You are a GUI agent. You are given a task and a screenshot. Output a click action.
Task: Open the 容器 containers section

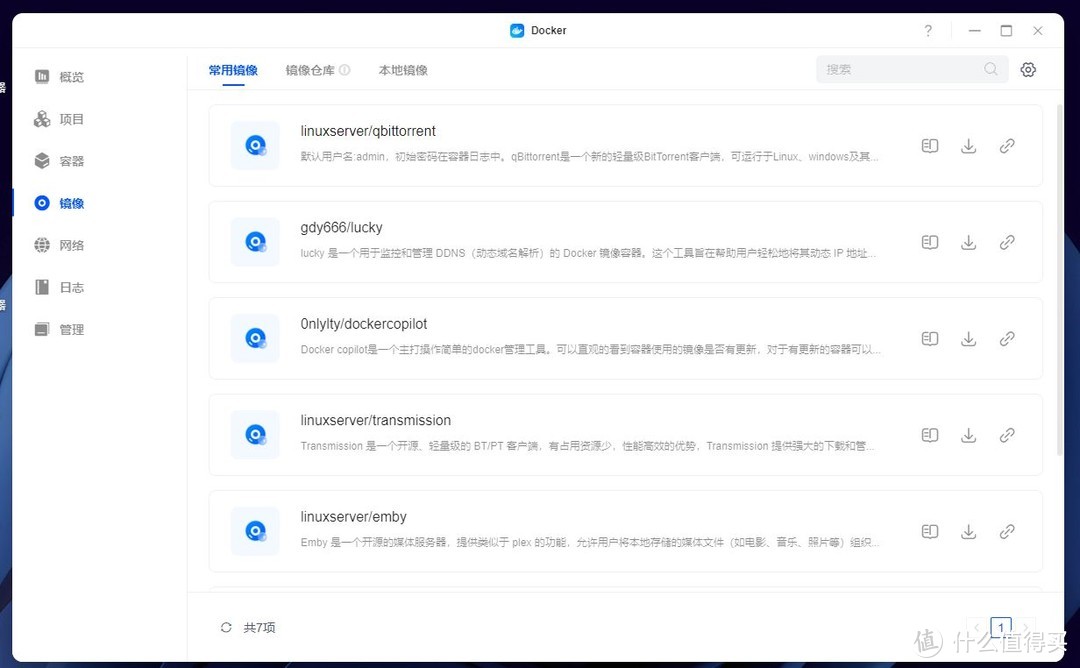click(70, 160)
